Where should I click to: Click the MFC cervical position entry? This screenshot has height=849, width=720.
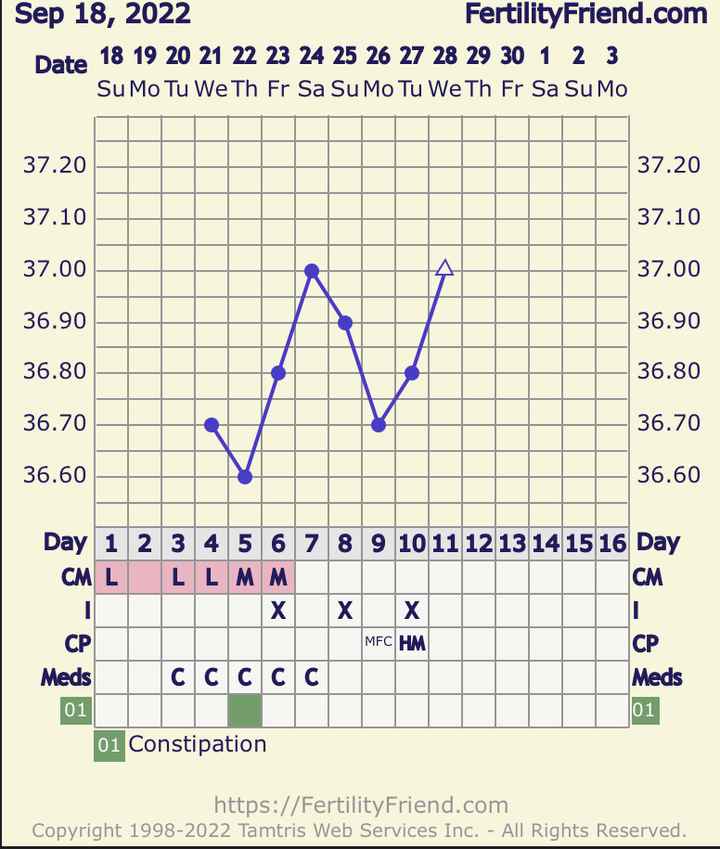tap(378, 643)
